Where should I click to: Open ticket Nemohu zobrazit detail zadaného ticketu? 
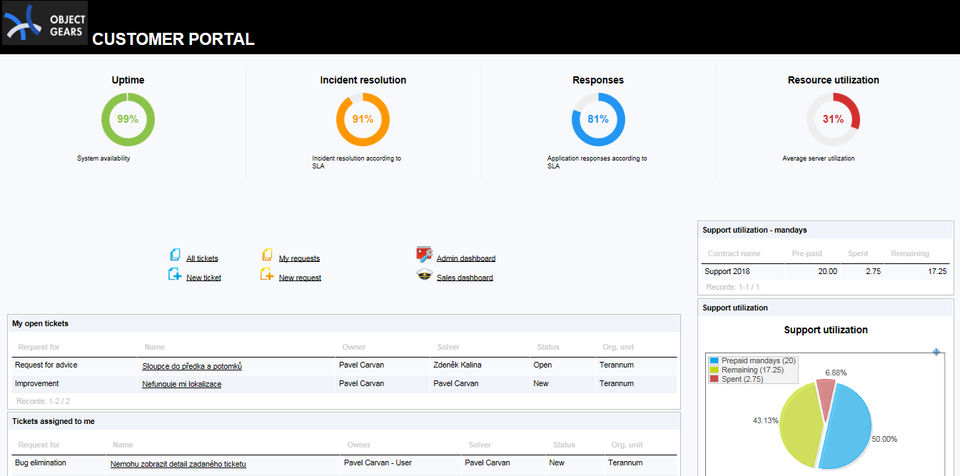pos(178,464)
